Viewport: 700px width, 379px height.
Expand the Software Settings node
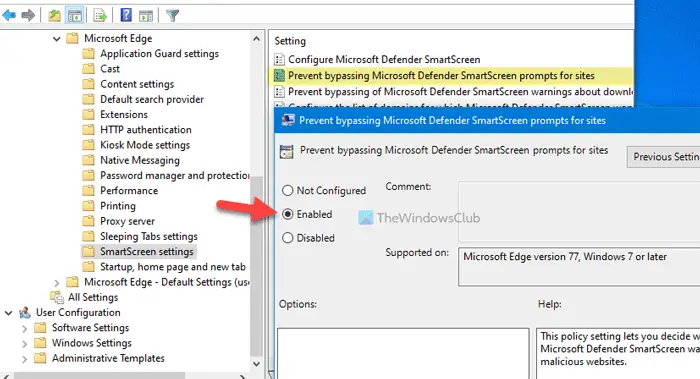pos(24,329)
